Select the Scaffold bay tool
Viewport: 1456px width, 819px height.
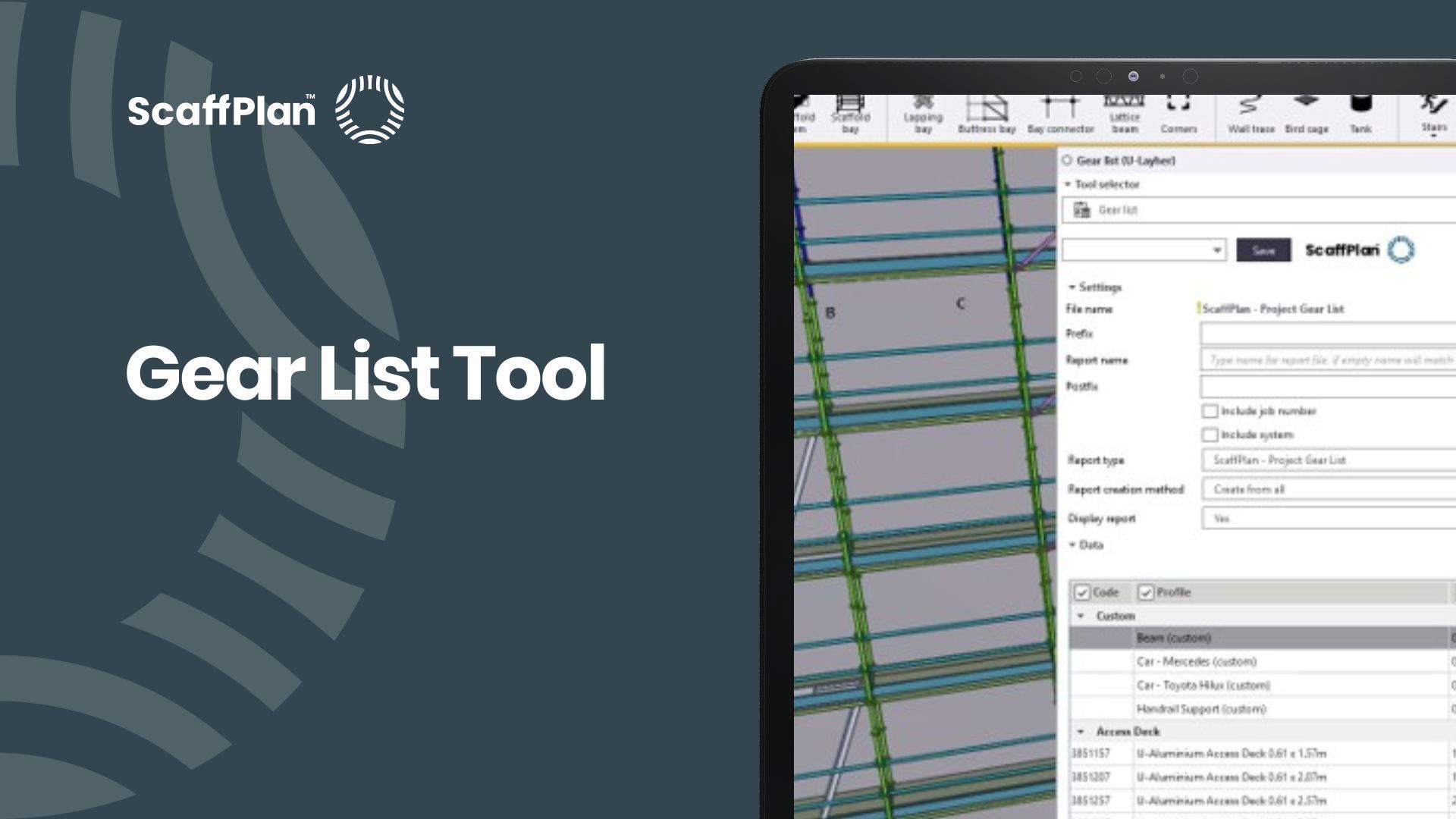tap(850, 115)
